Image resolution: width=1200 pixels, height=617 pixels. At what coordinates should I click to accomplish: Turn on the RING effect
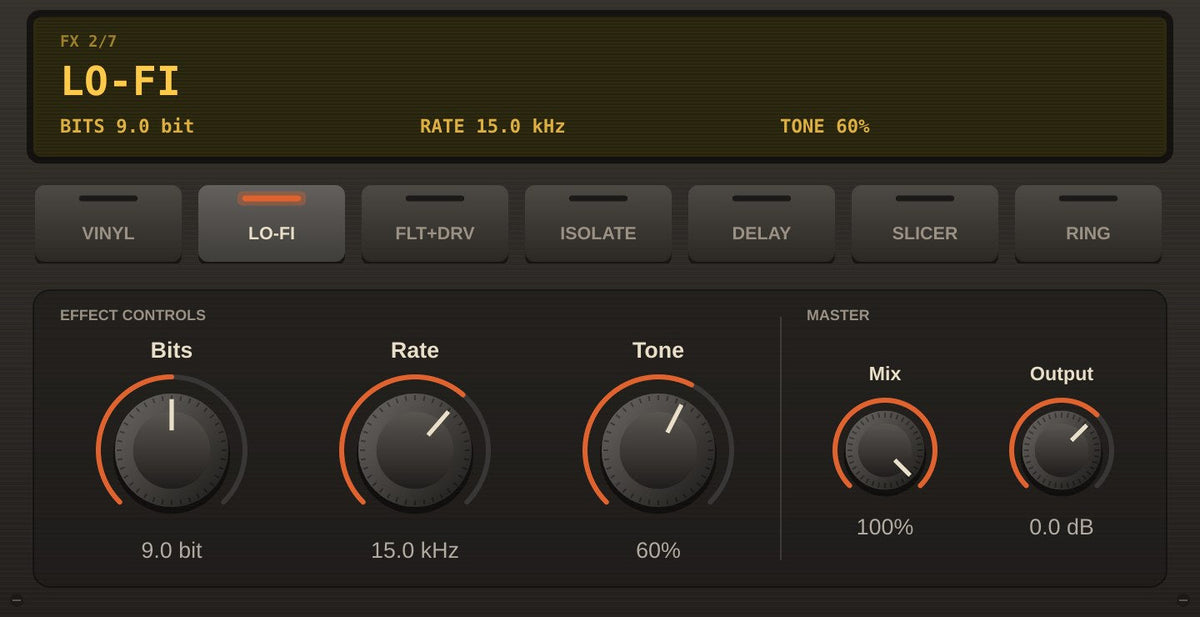(1088, 223)
